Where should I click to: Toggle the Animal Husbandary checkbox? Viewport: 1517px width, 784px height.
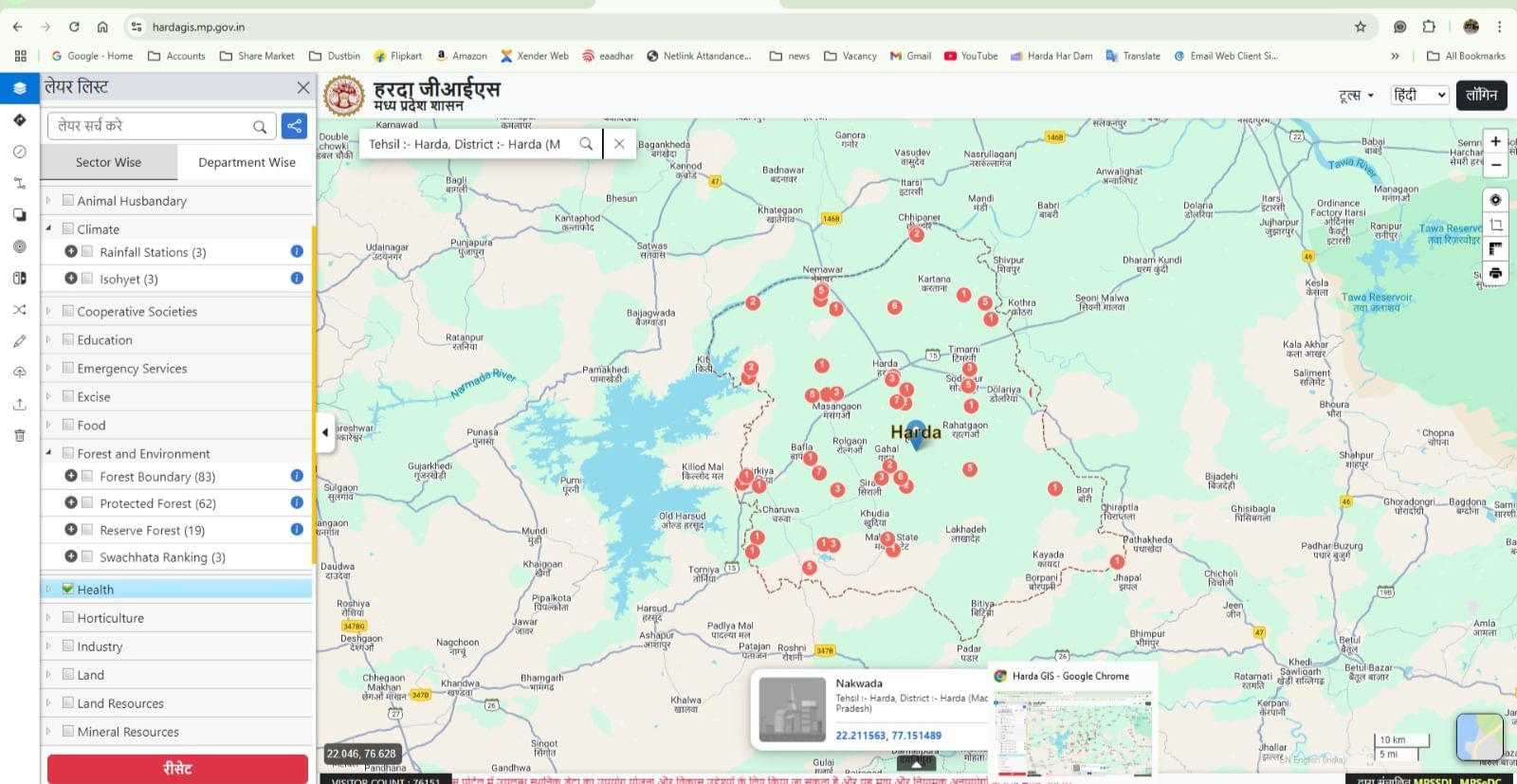pyautogui.click(x=68, y=200)
